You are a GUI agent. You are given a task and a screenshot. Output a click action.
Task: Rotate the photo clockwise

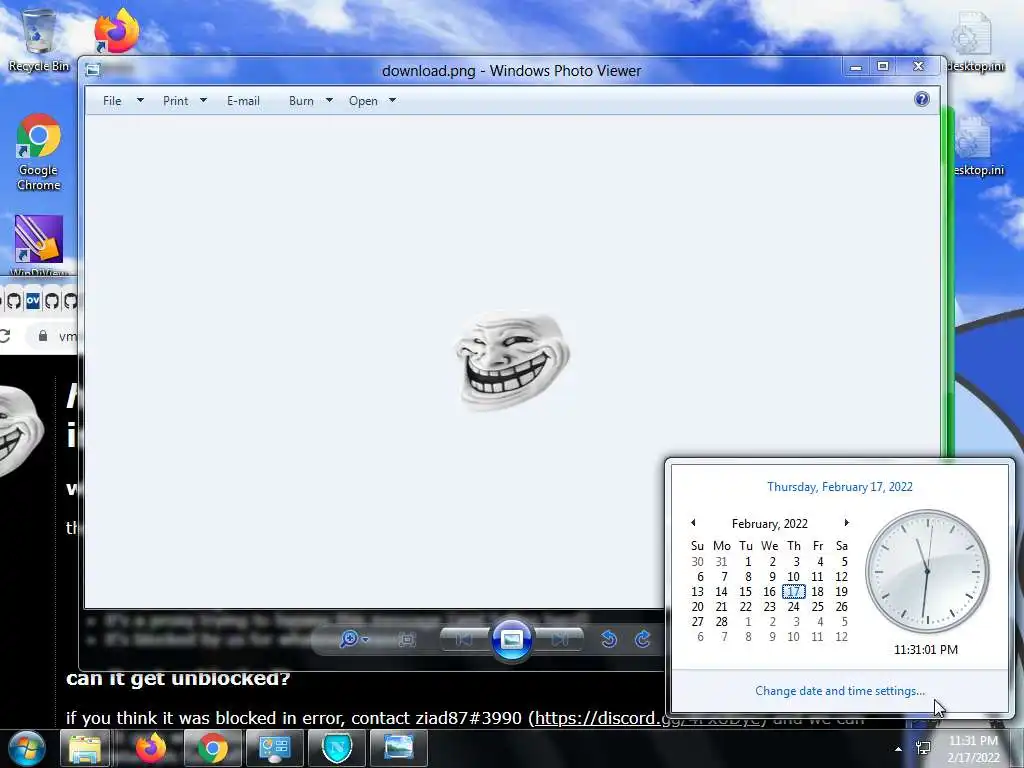tap(643, 639)
